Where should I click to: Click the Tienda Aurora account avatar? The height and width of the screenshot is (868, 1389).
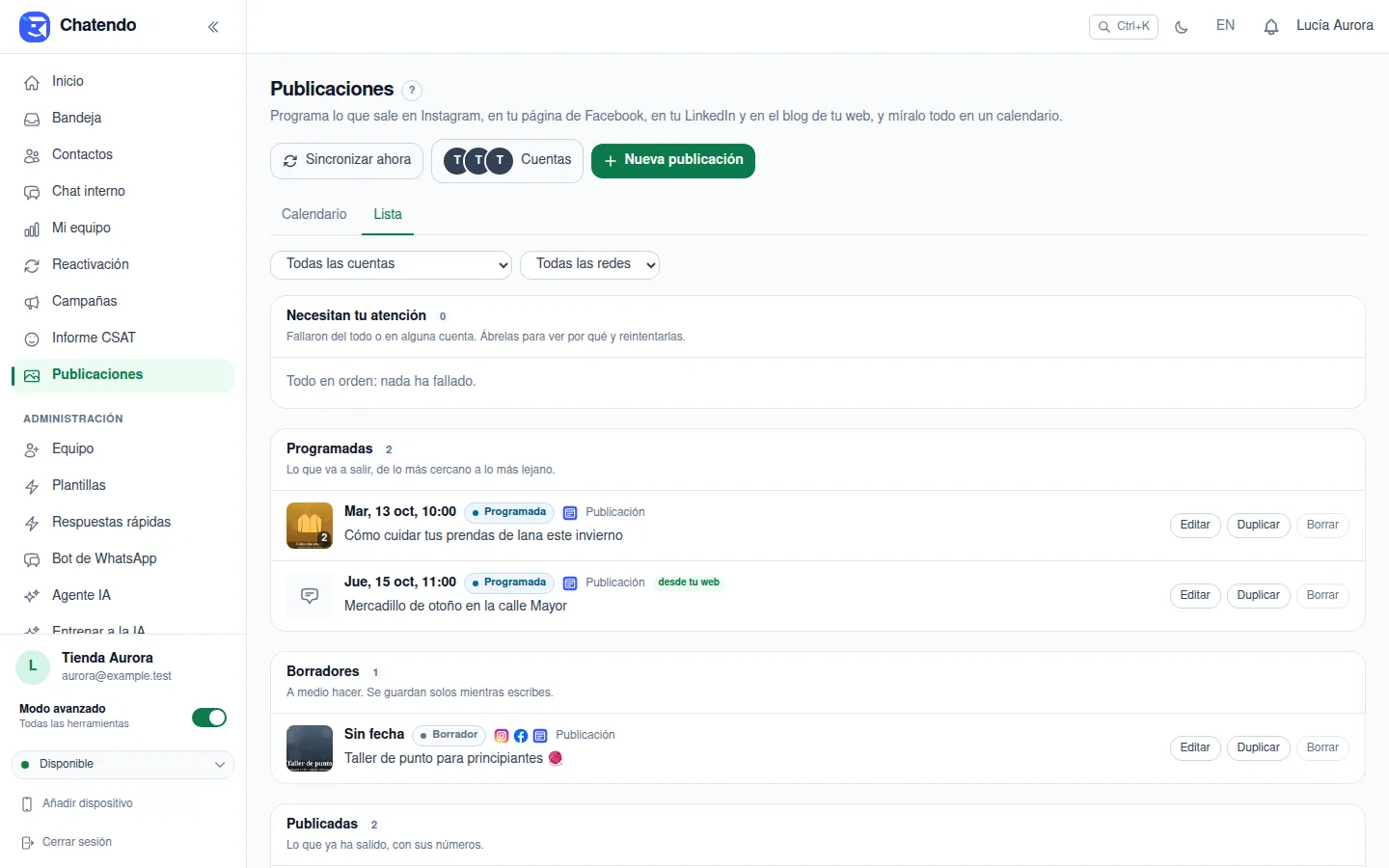point(33,666)
